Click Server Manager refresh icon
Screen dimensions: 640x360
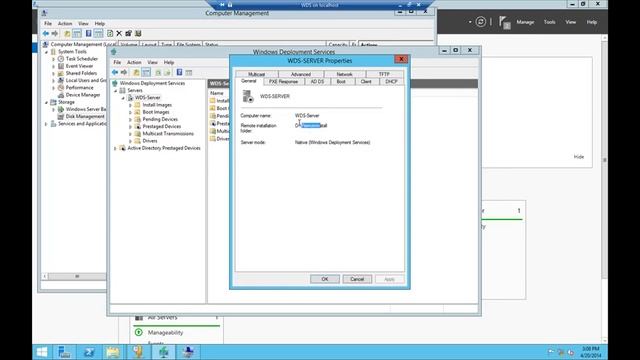click(480, 22)
